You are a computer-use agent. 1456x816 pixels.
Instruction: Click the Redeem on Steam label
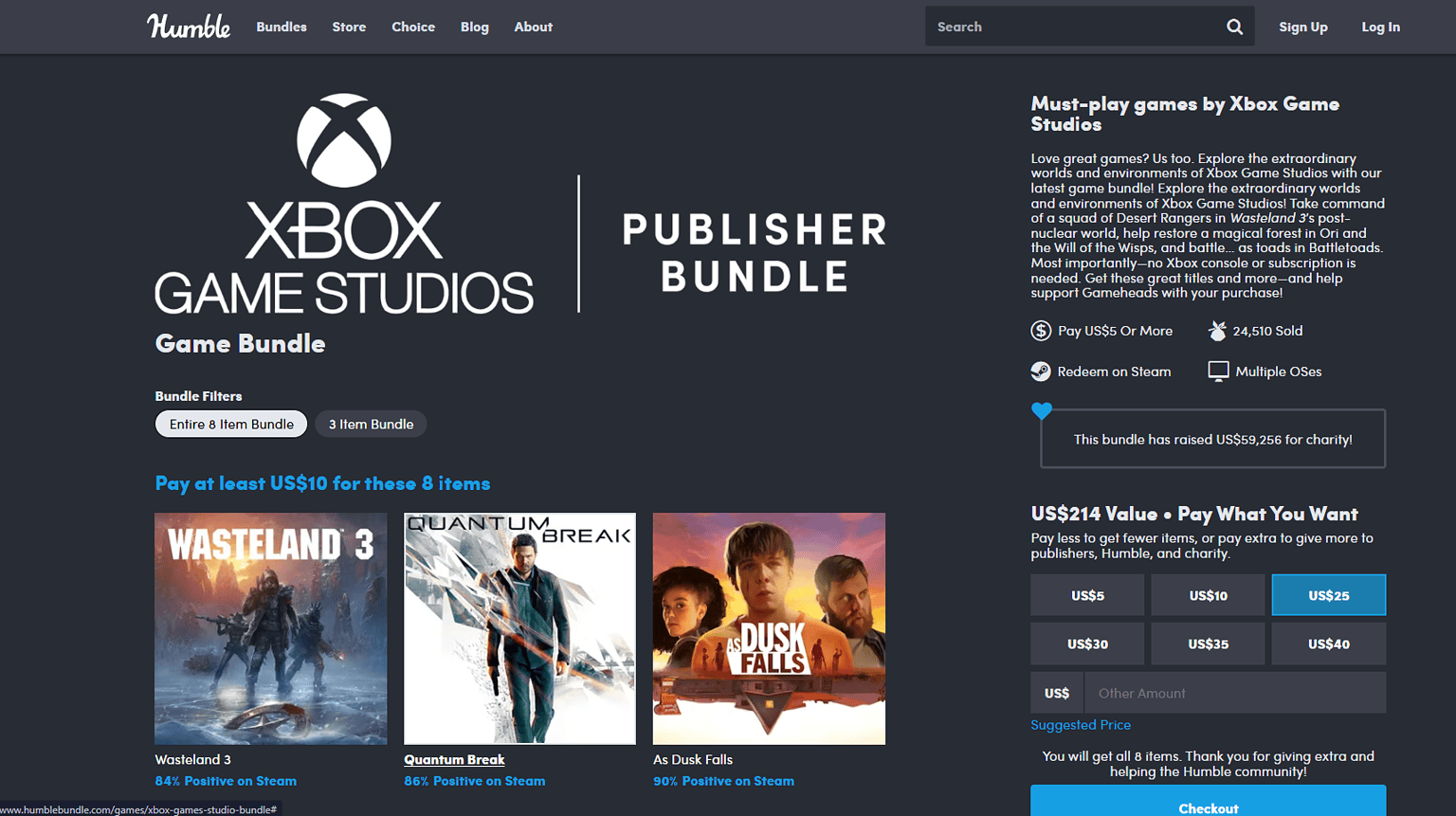coord(1114,372)
